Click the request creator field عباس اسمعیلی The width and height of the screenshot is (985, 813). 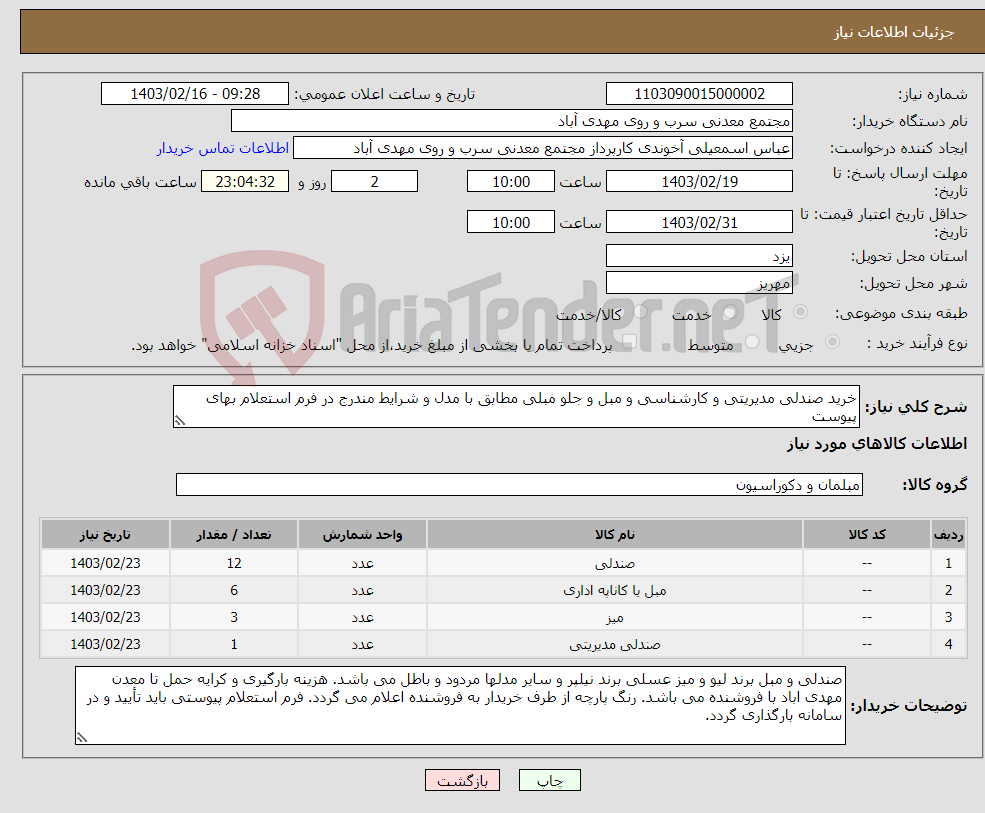pos(543,148)
